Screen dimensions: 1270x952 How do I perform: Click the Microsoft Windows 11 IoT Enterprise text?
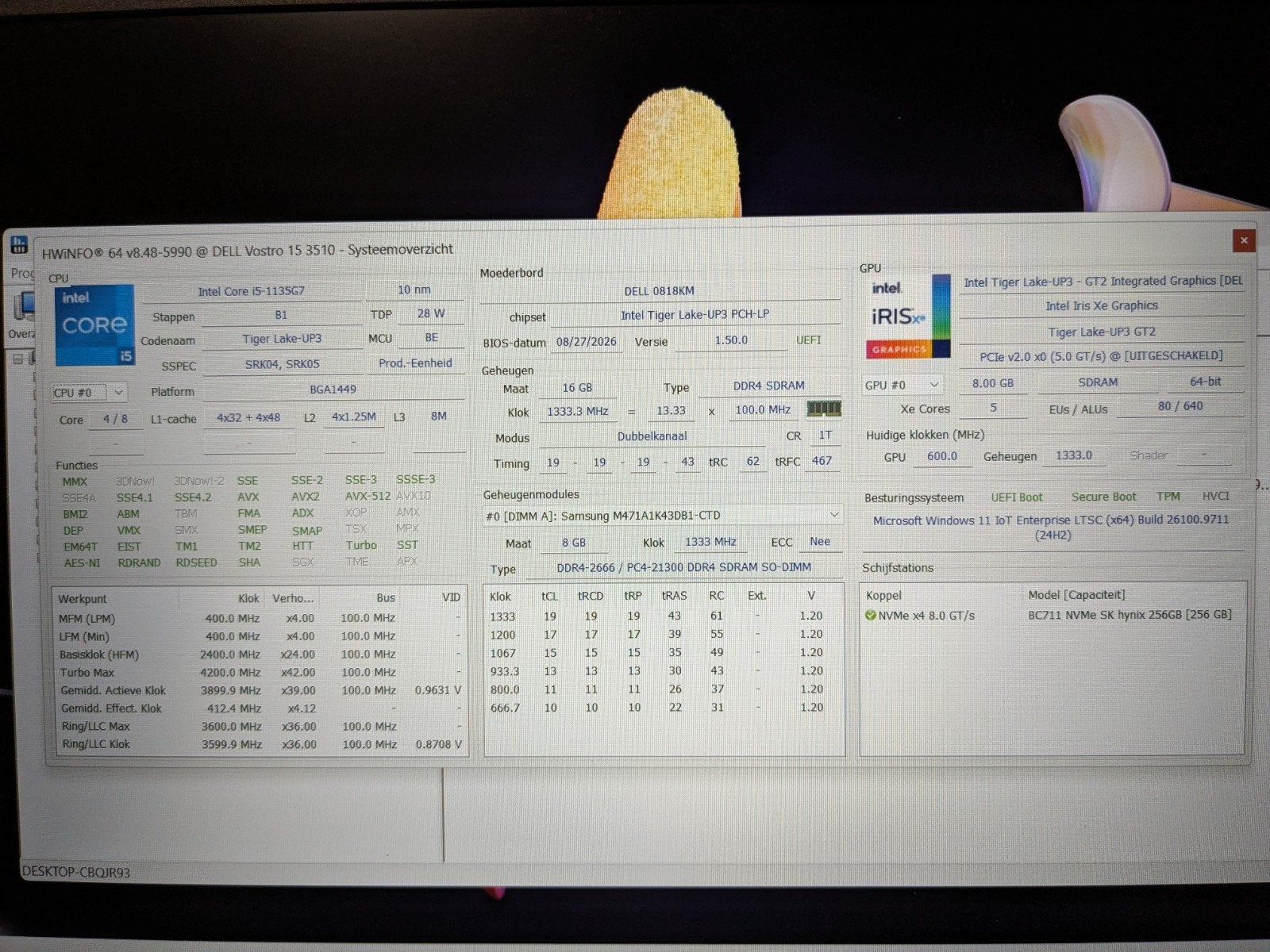click(x=1052, y=528)
